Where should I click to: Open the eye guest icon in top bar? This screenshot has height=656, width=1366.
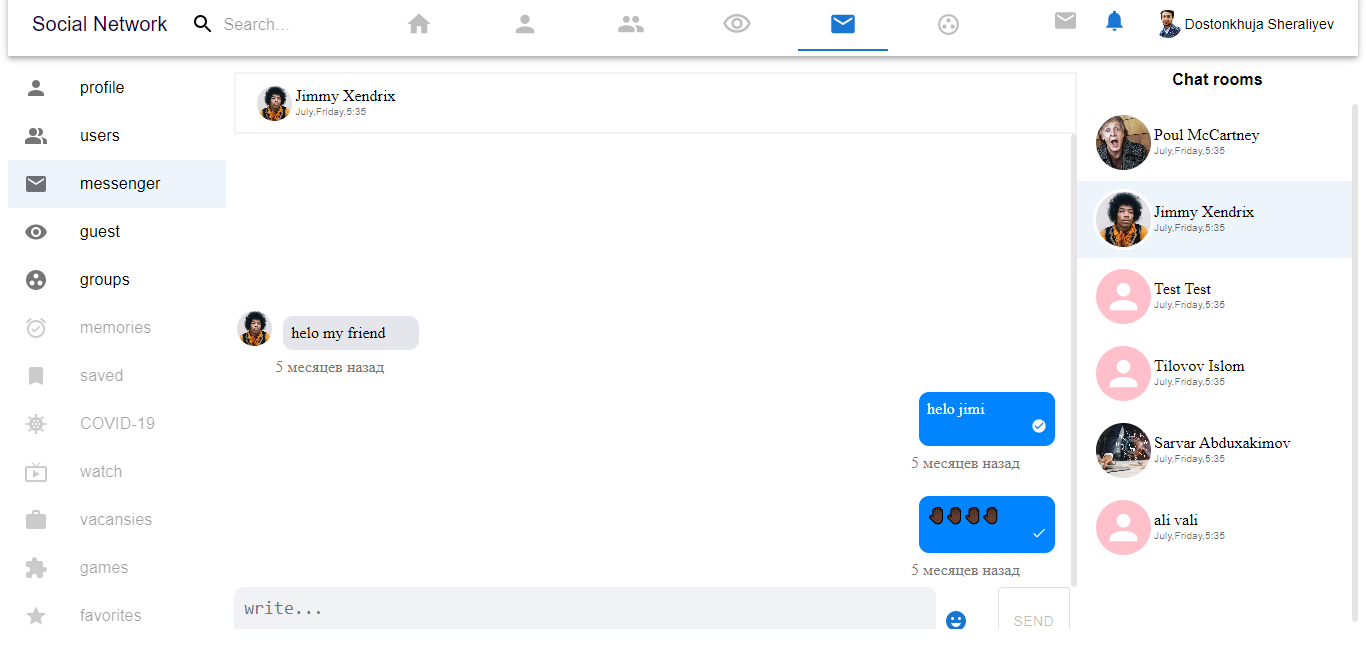click(x=737, y=24)
